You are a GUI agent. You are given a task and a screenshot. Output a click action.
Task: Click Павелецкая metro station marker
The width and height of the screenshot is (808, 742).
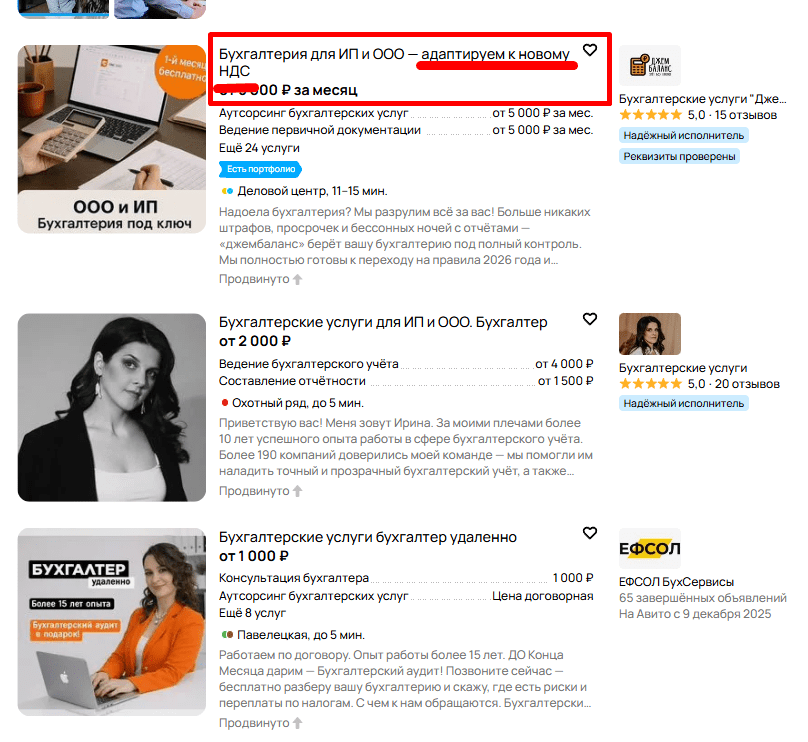point(227,635)
